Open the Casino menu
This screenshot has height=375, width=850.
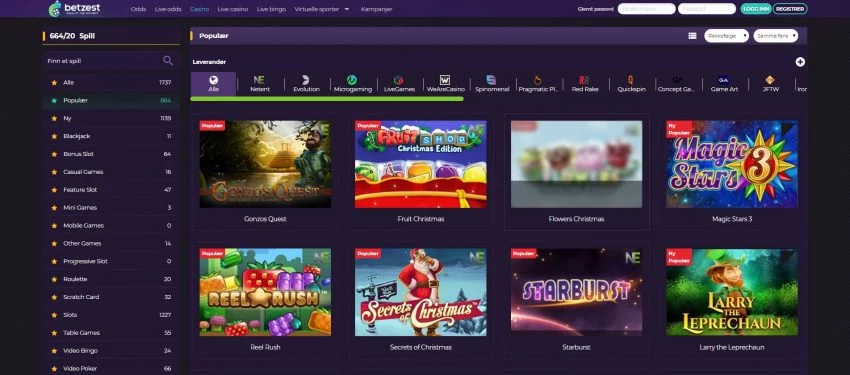[x=199, y=9]
